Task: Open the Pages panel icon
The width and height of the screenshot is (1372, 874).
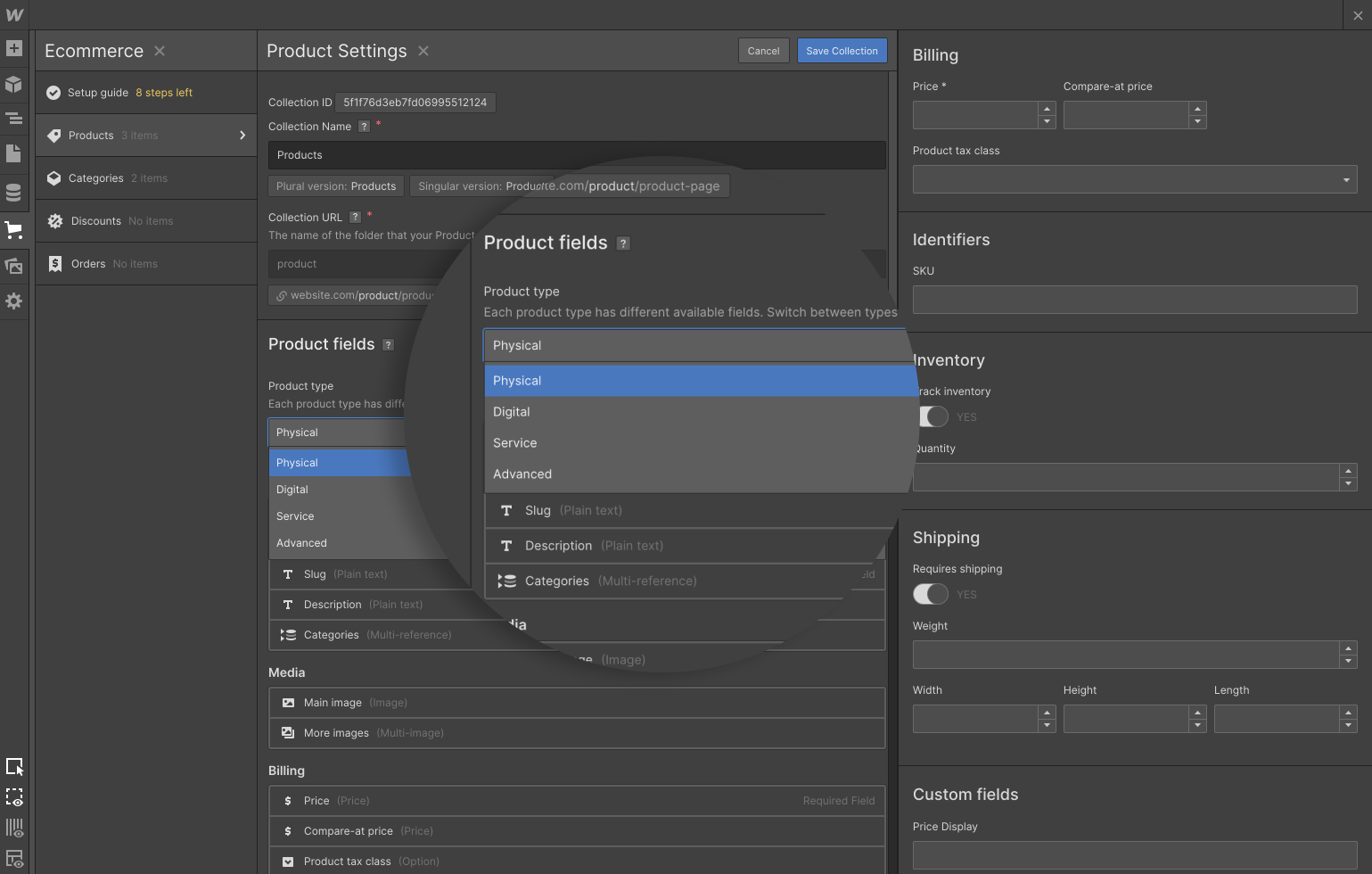Action: pyautogui.click(x=13, y=153)
